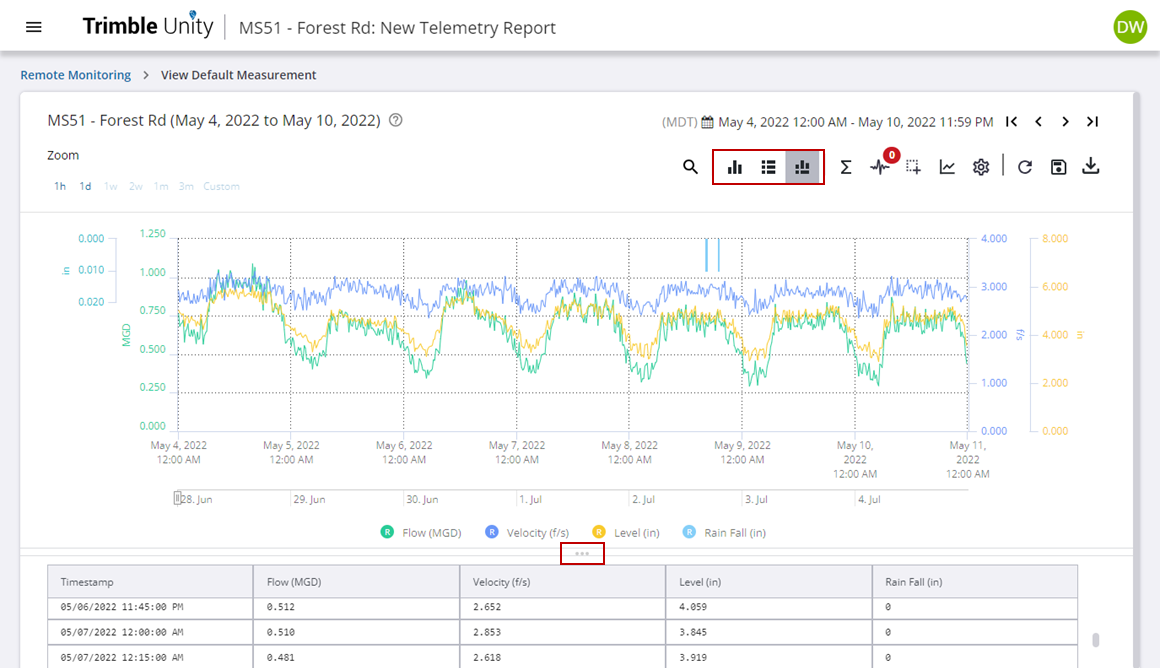Advance to the next date range
Screen dimensions: 1160x668
(x=1065, y=121)
